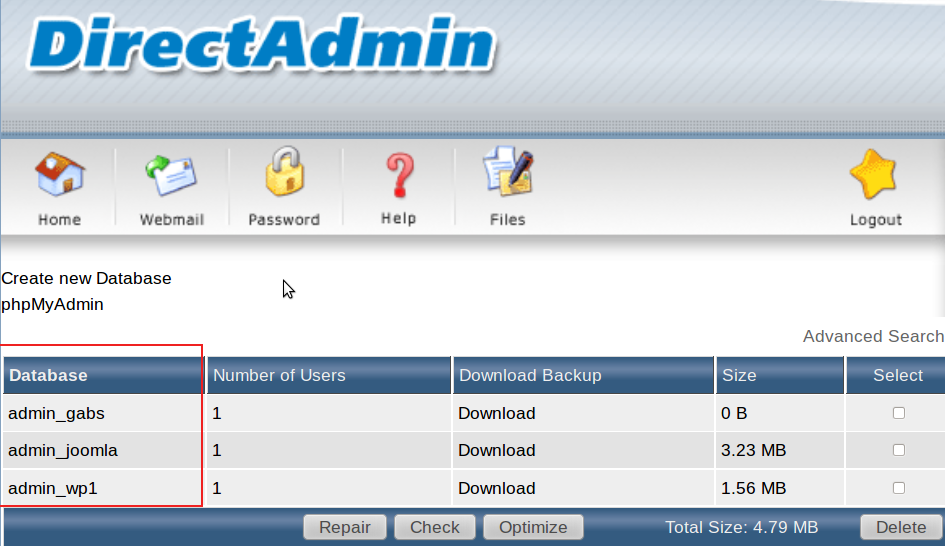This screenshot has width=945, height=546.
Task: Open the phpMyAdmin link
Action: (x=52, y=304)
